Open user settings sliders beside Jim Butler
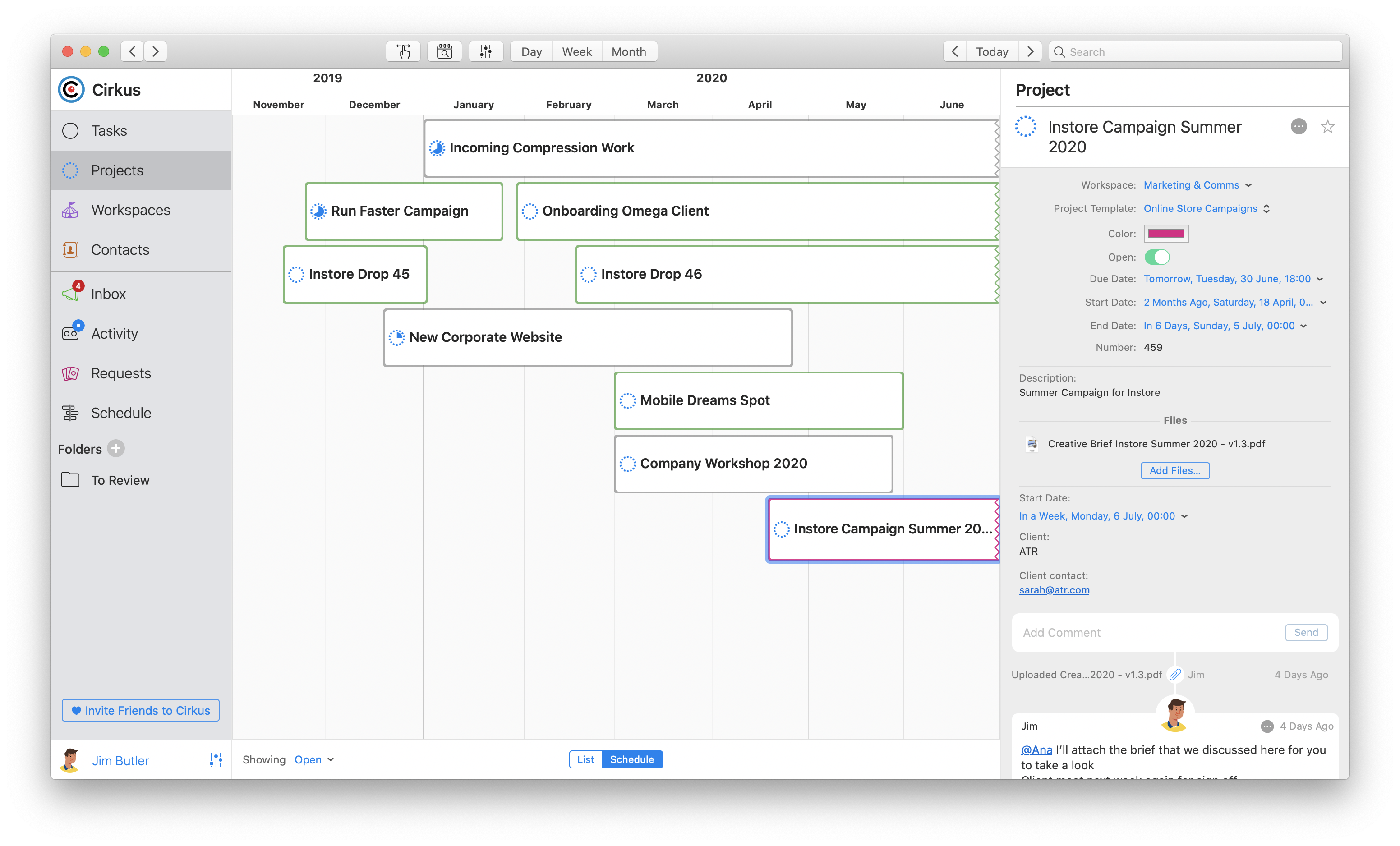 tap(216, 760)
